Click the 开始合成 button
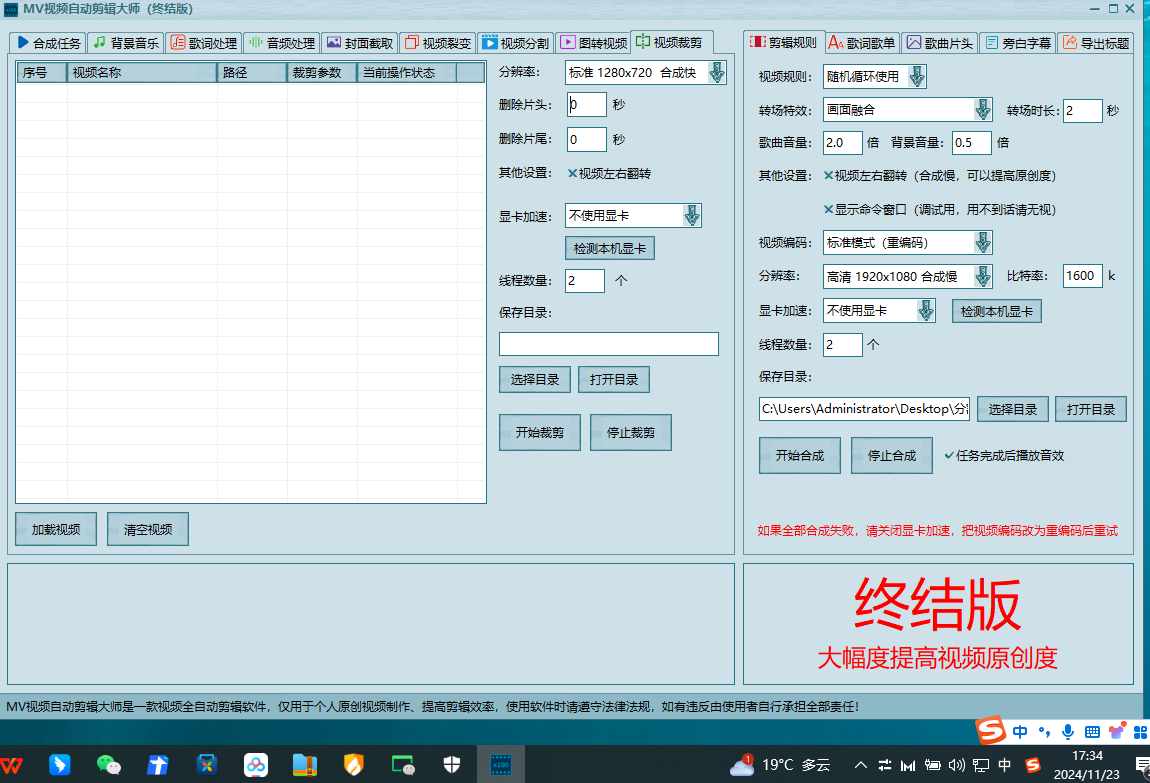This screenshot has width=1150, height=783. [799, 454]
